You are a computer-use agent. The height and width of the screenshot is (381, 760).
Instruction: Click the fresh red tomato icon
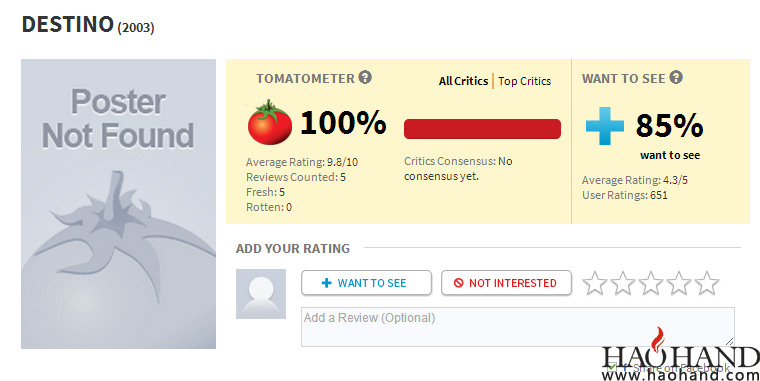(x=269, y=123)
